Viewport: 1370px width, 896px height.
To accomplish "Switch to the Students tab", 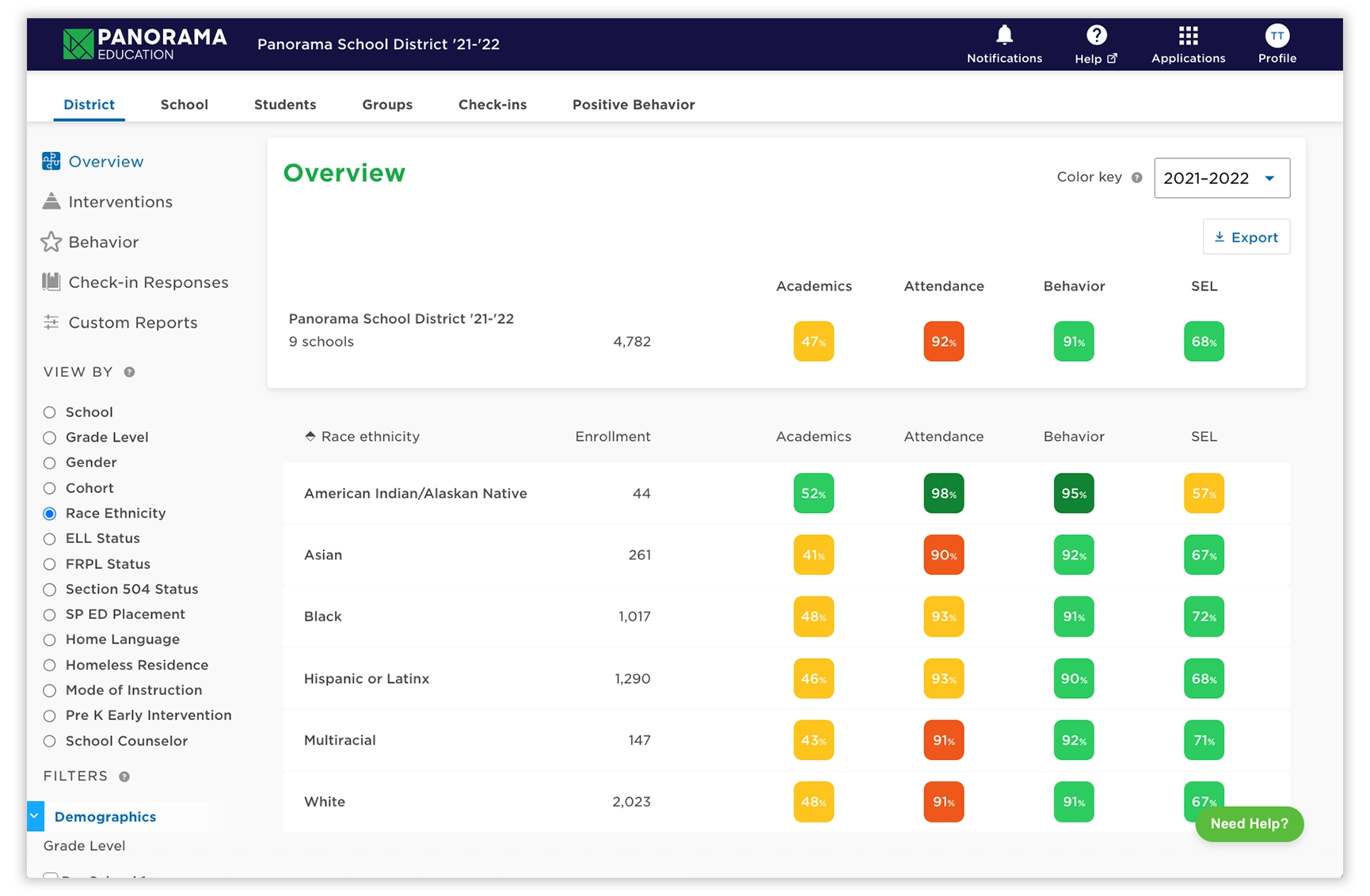I will point(285,104).
